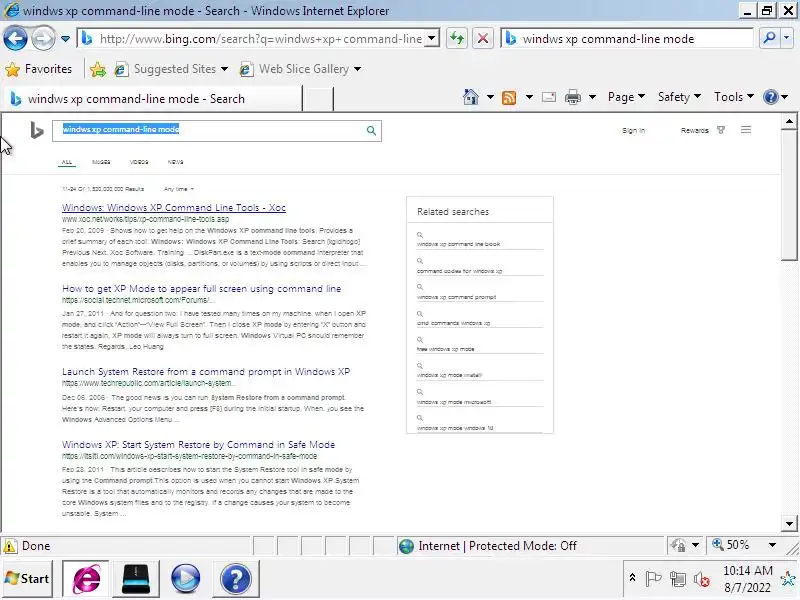Click related search 'free windows xp mode'
The height and width of the screenshot is (600, 800).
point(445,349)
